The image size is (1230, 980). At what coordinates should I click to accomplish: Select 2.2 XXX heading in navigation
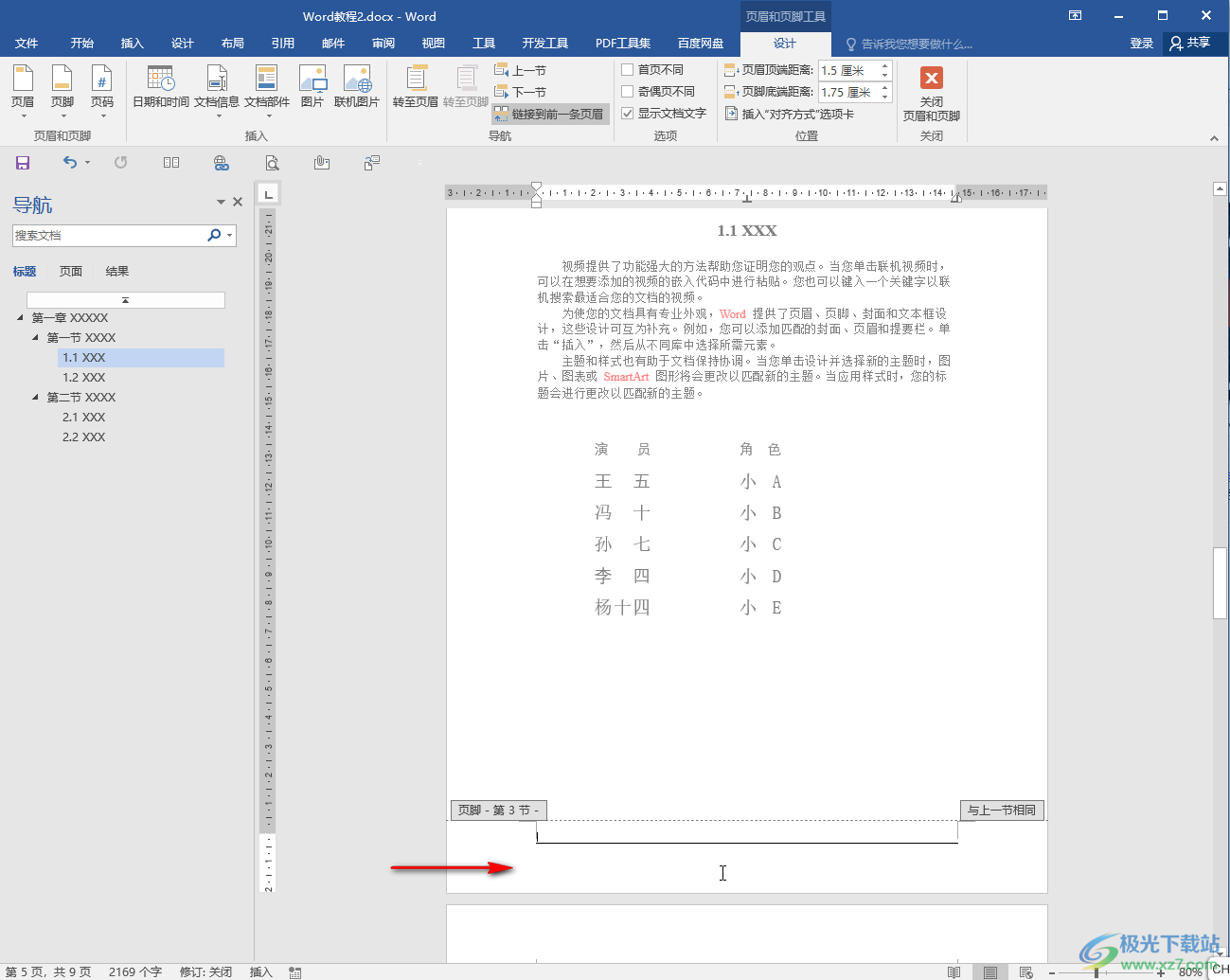click(84, 437)
